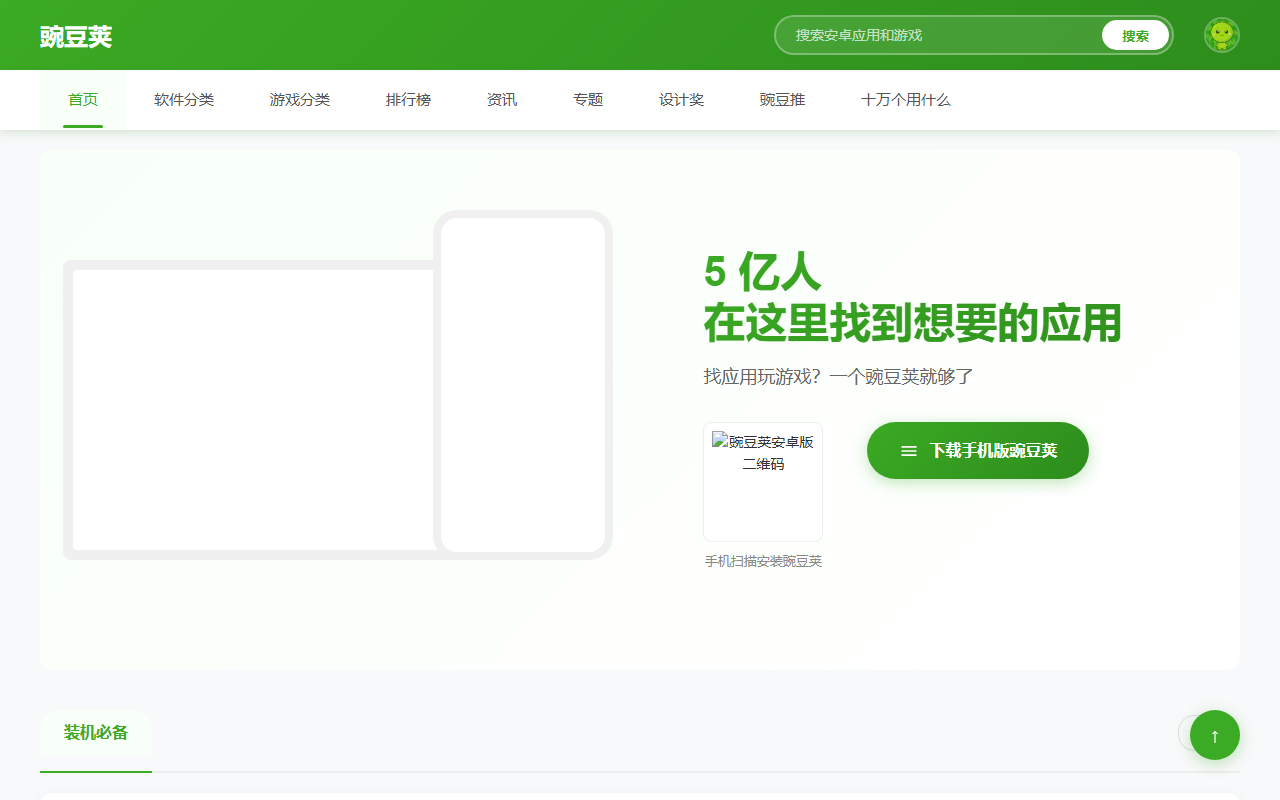Open the 十万个用什么 nav item

pyautogui.click(x=906, y=100)
